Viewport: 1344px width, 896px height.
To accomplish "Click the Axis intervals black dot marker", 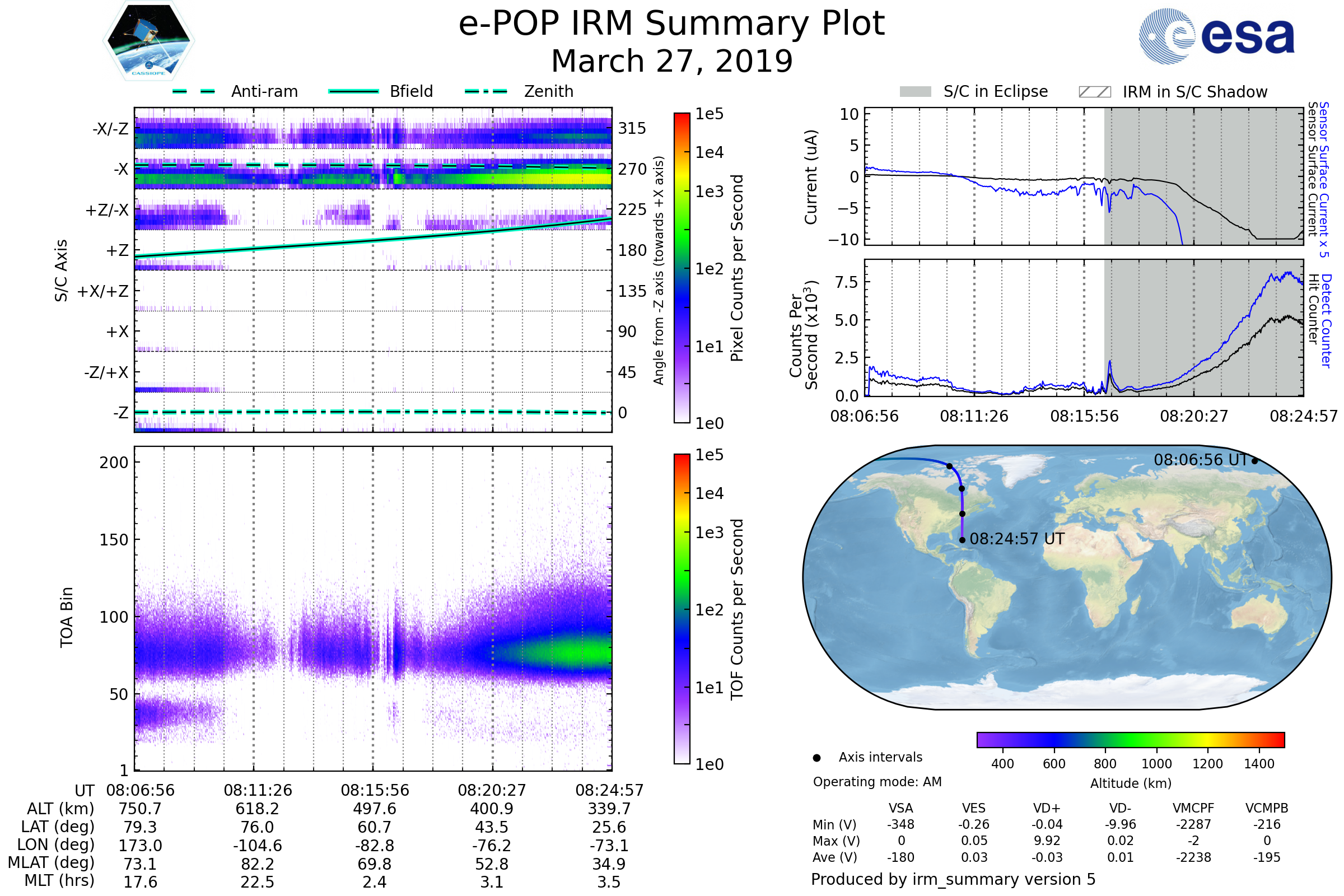I will (816, 758).
